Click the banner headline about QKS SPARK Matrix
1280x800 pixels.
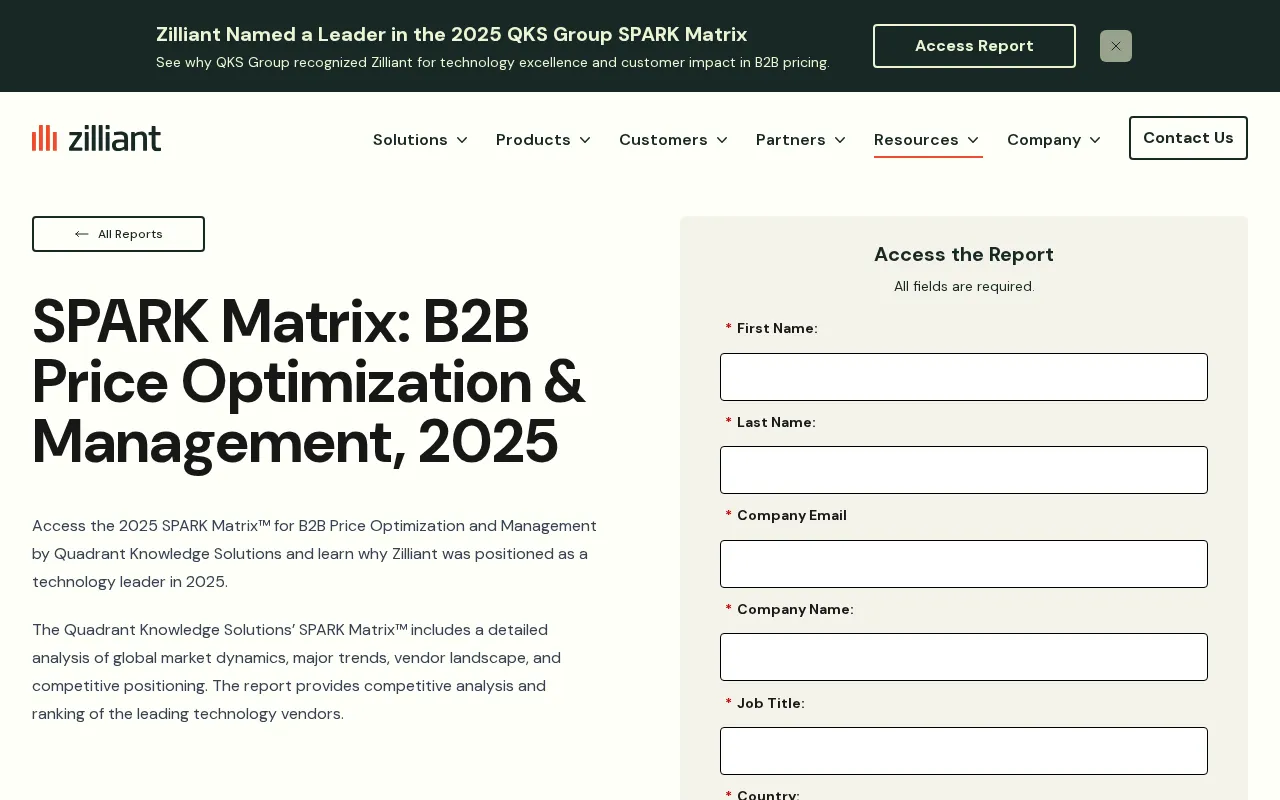[451, 34]
